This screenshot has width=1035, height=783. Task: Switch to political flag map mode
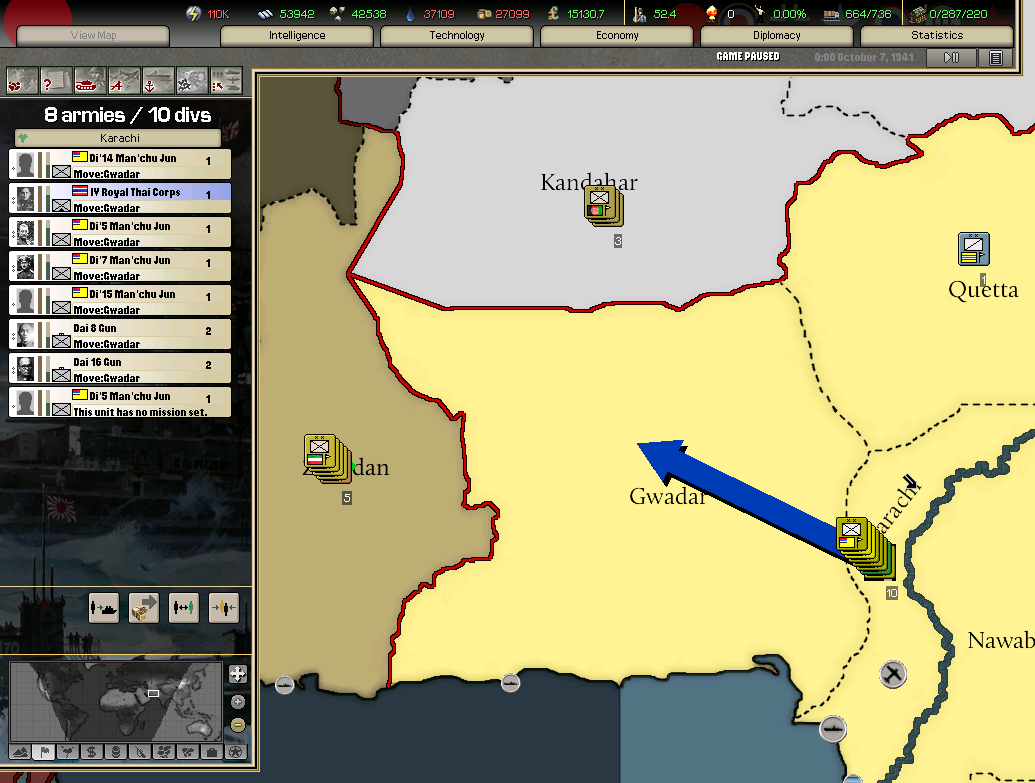click(x=44, y=751)
